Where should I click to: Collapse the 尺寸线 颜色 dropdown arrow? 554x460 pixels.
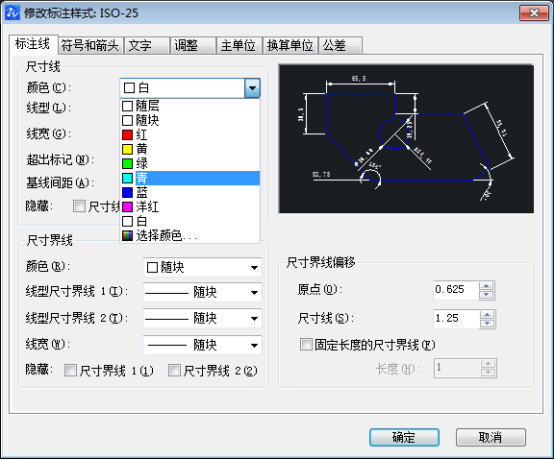(252, 88)
